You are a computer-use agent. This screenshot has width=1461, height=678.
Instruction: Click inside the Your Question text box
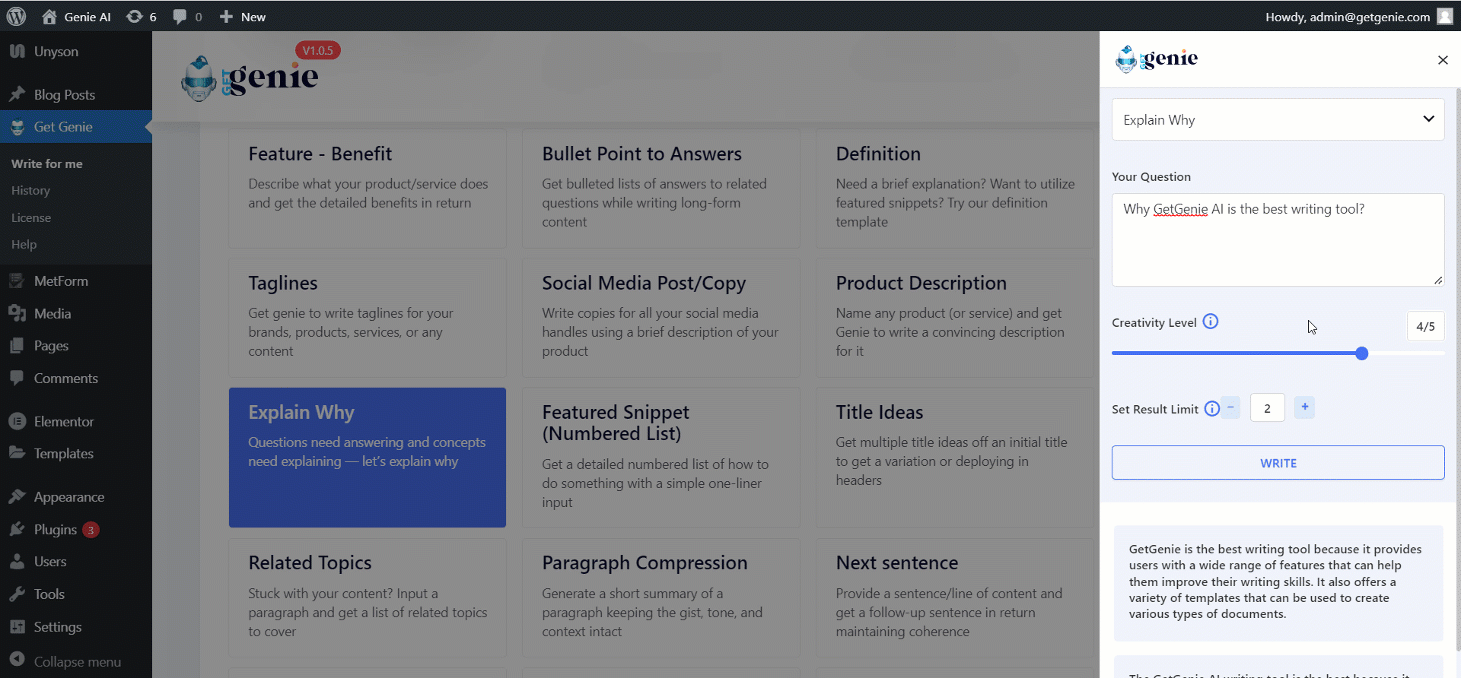point(1278,240)
